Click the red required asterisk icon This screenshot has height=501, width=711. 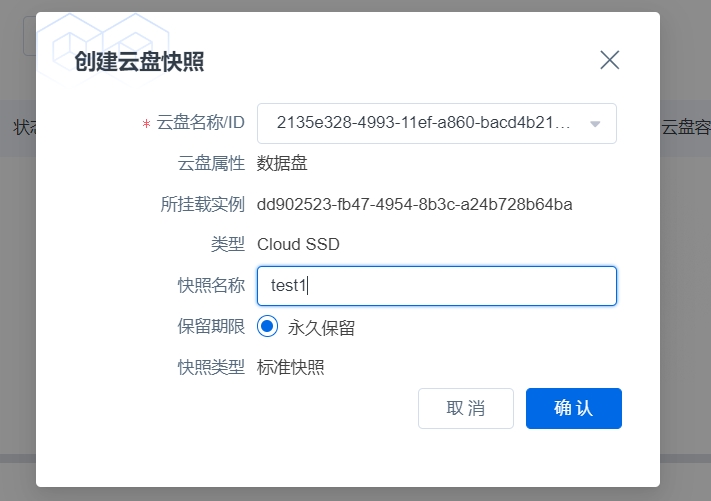146,125
